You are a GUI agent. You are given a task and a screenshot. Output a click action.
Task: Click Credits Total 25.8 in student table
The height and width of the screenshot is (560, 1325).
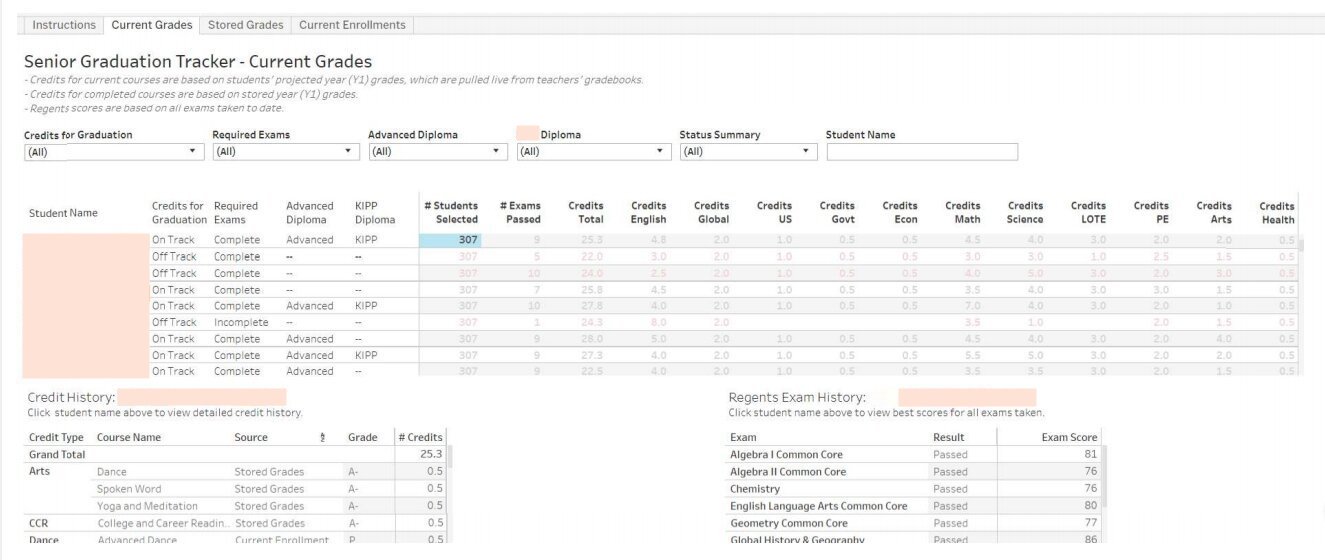pos(593,290)
